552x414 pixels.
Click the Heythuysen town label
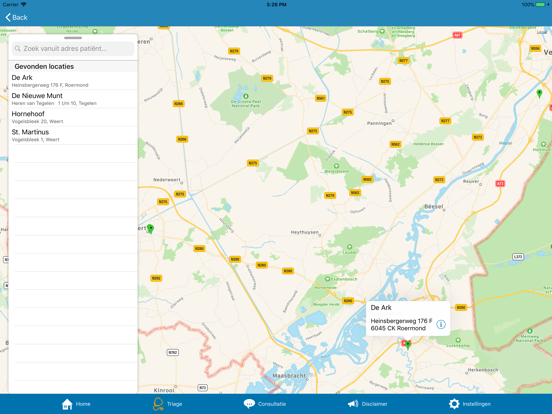(305, 232)
